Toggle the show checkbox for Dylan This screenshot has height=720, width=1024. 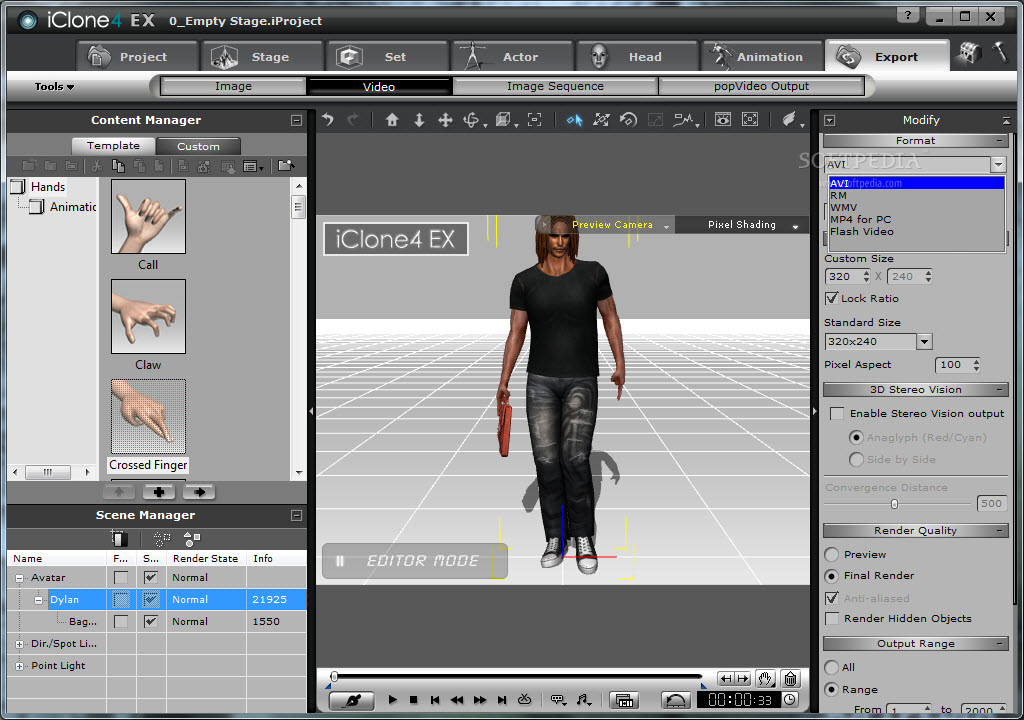[x=151, y=599]
